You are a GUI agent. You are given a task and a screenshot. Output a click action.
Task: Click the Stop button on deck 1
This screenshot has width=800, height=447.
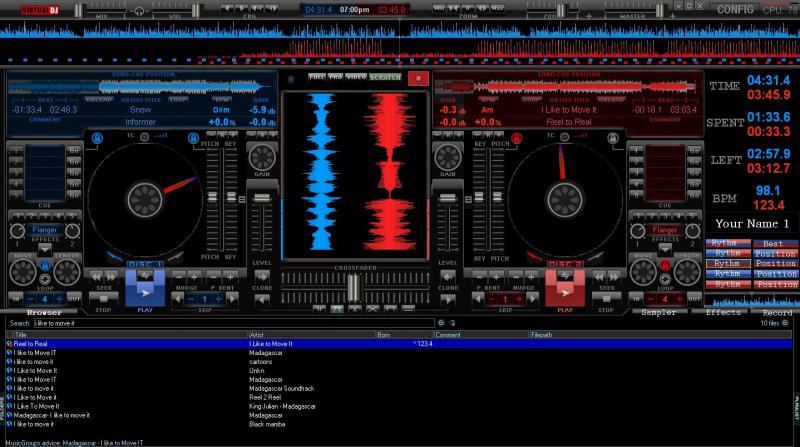click(x=101, y=295)
